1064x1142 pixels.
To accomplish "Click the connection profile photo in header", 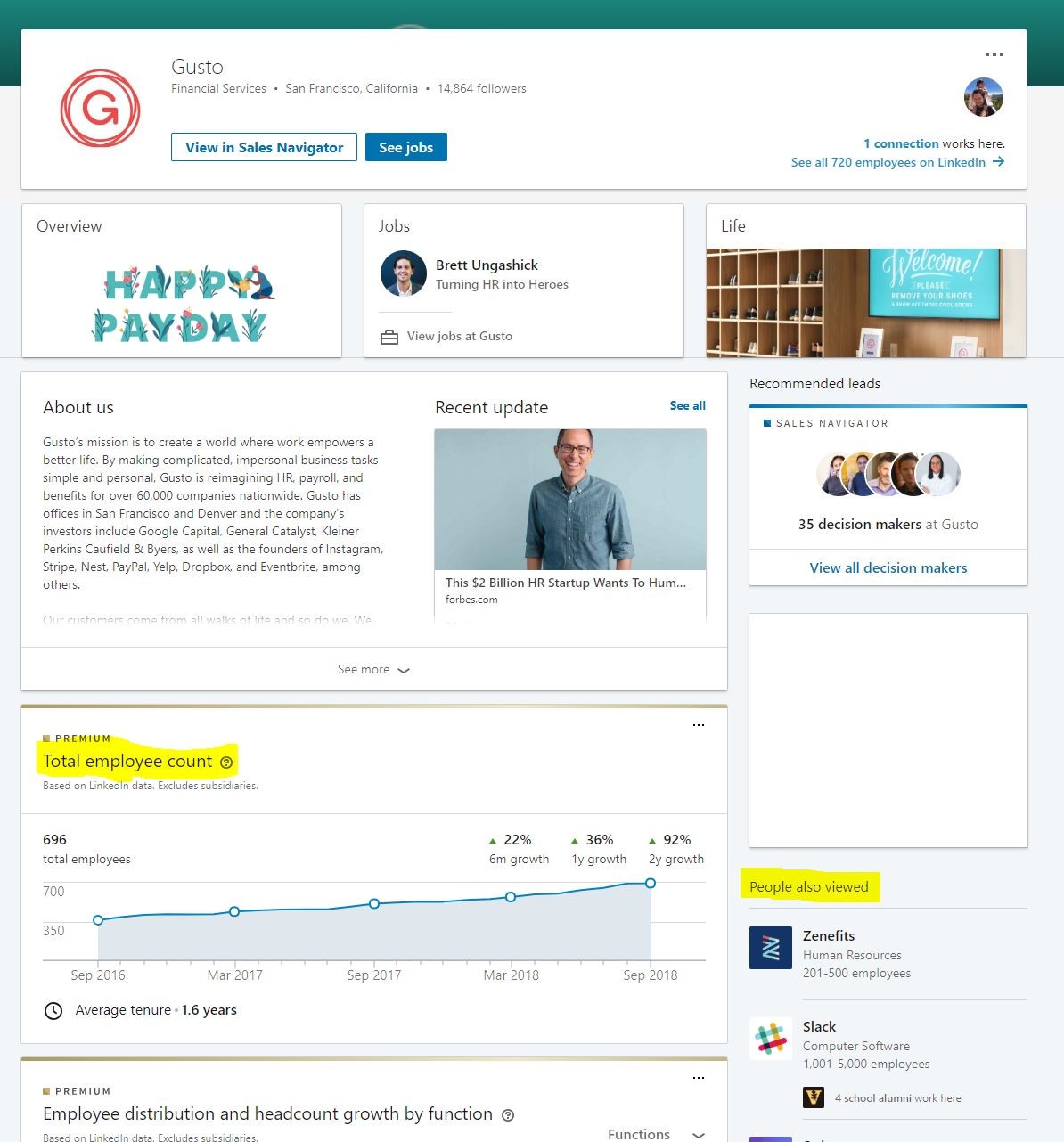I will pos(984,97).
